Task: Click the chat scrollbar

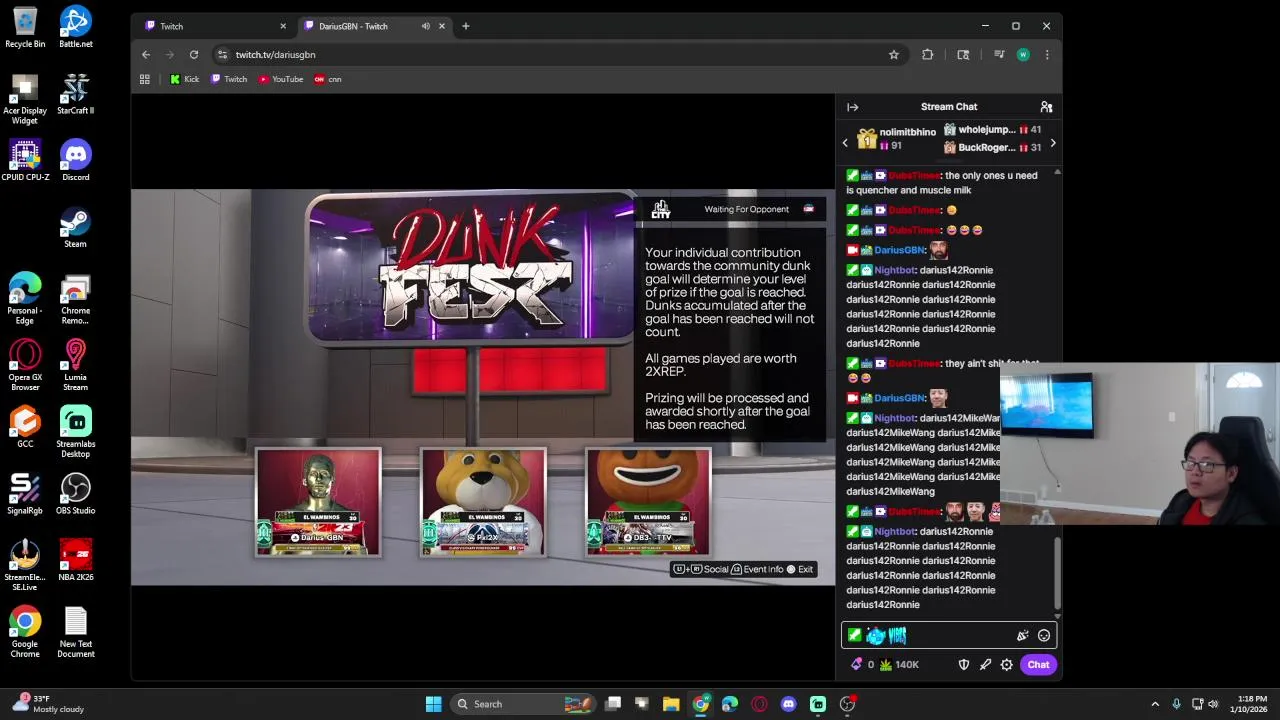Action: (x=1057, y=575)
